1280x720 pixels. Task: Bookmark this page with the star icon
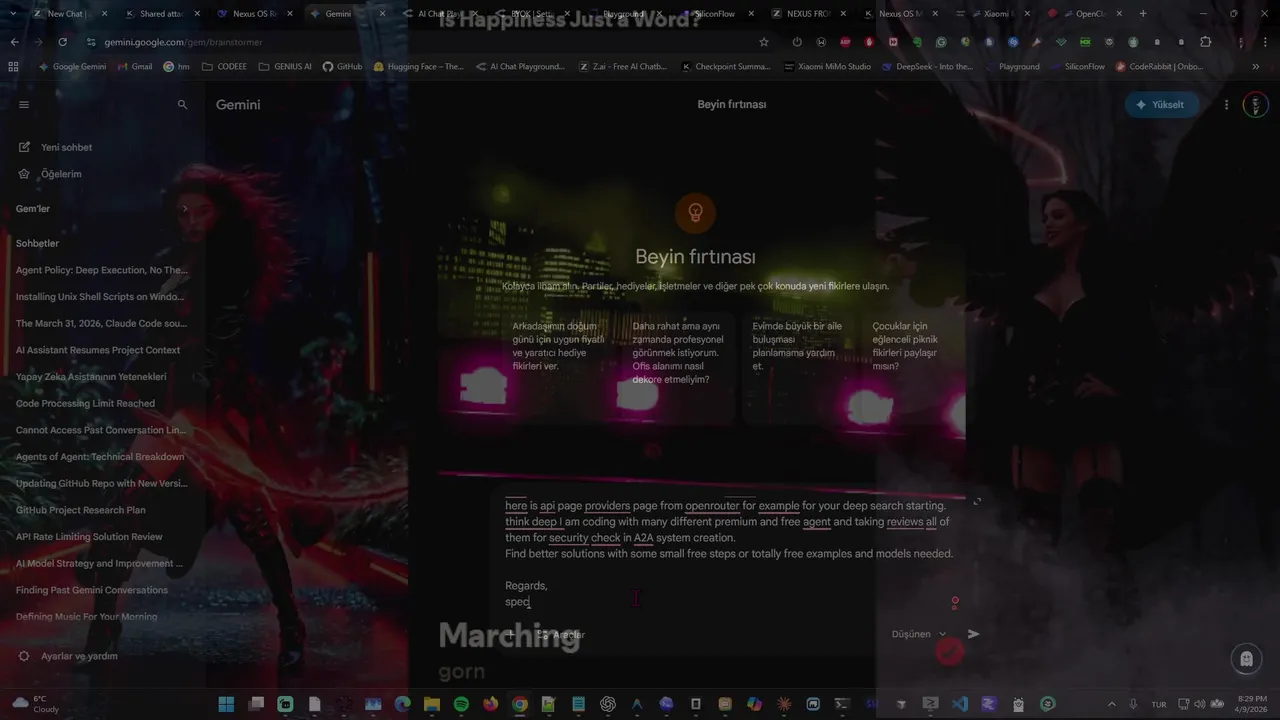click(764, 42)
